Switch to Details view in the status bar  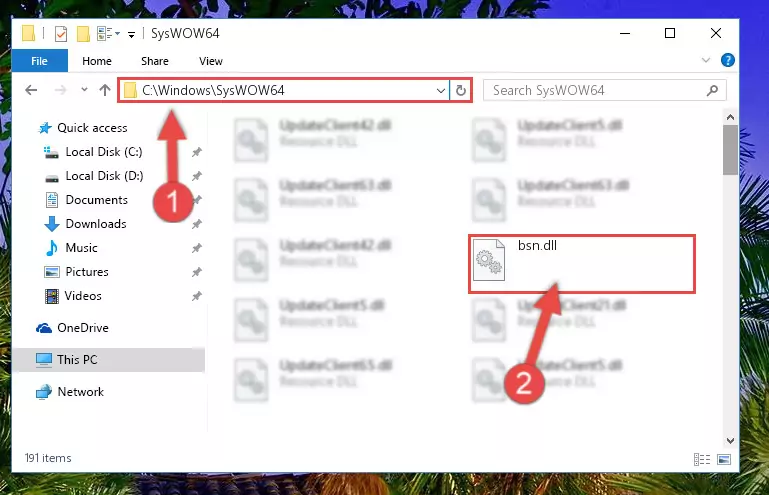702,459
